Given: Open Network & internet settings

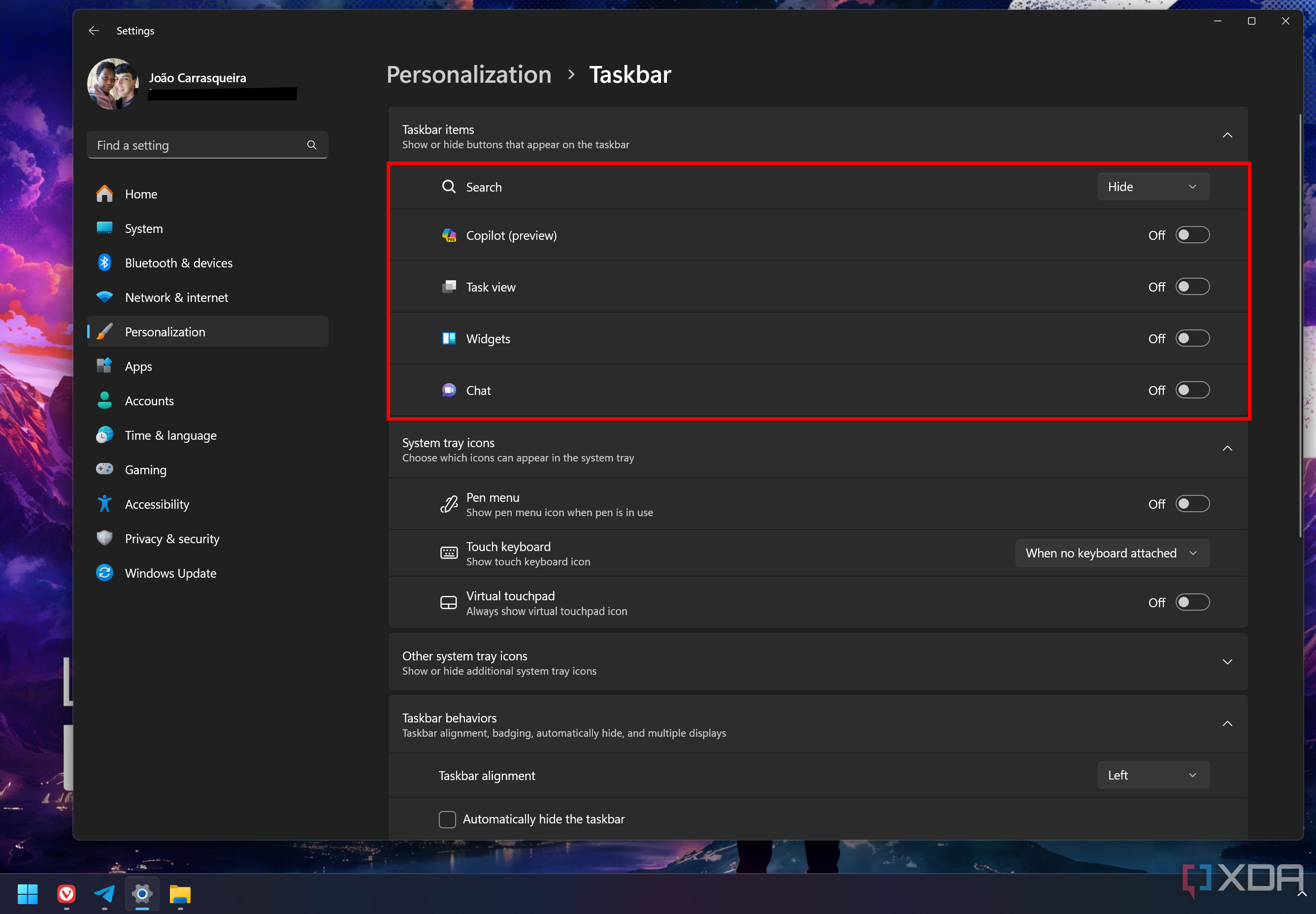Looking at the screenshot, I should pyautogui.click(x=207, y=296).
